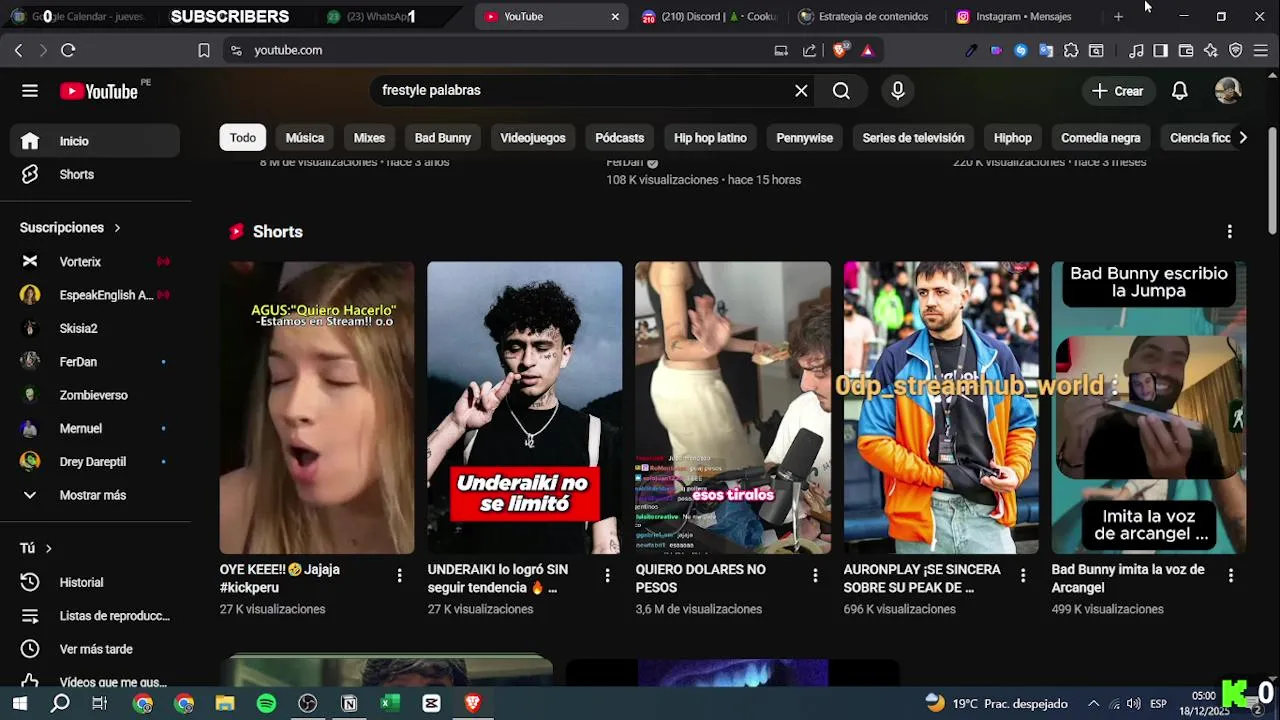Open EspeakEnglish channel subscription
The height and width of the screenshot is (720, 1280).
tap(95, 295)
